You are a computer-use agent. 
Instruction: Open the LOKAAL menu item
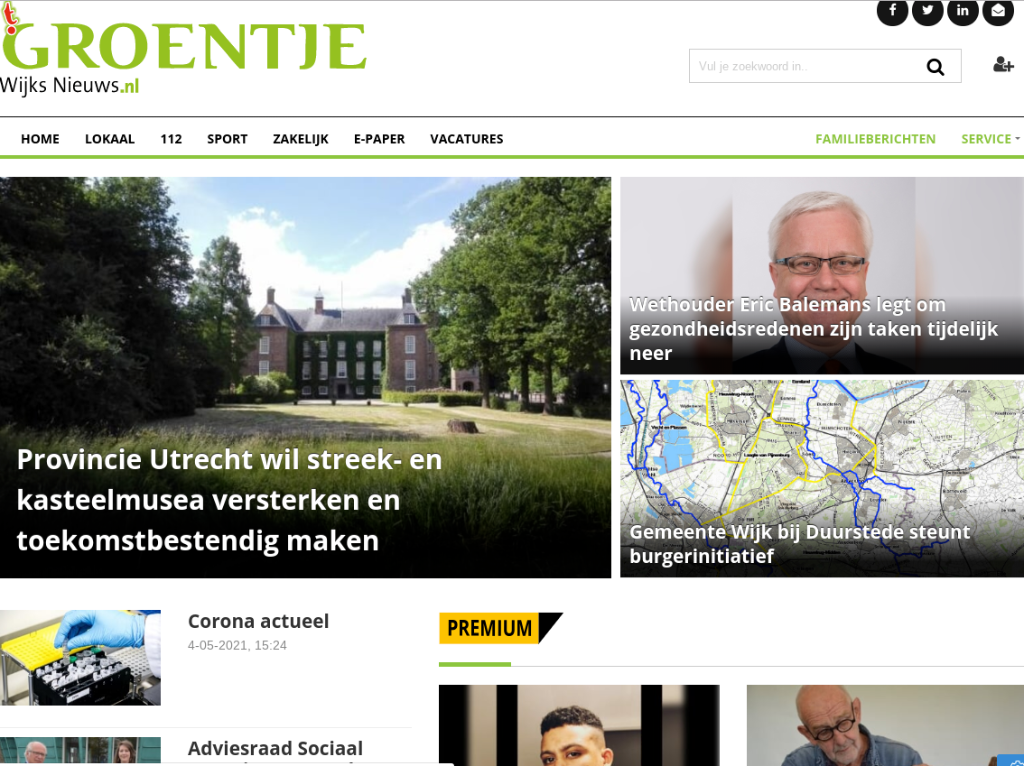(x=110, y=139)
